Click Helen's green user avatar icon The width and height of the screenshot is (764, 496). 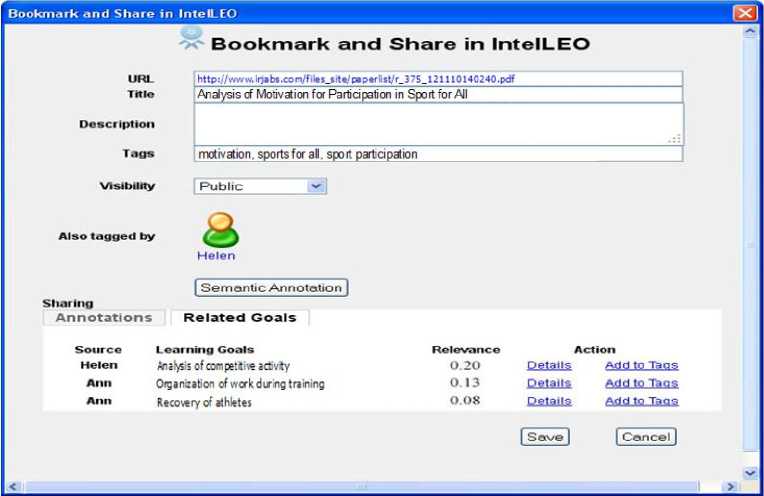coord(221,229)
